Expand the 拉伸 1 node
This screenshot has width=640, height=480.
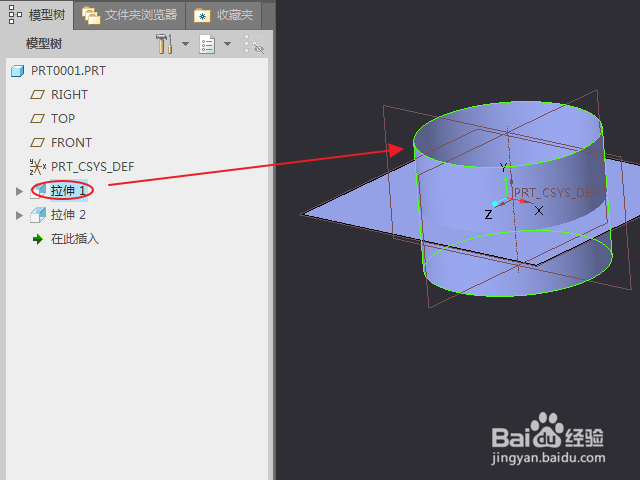coord(19,191)
